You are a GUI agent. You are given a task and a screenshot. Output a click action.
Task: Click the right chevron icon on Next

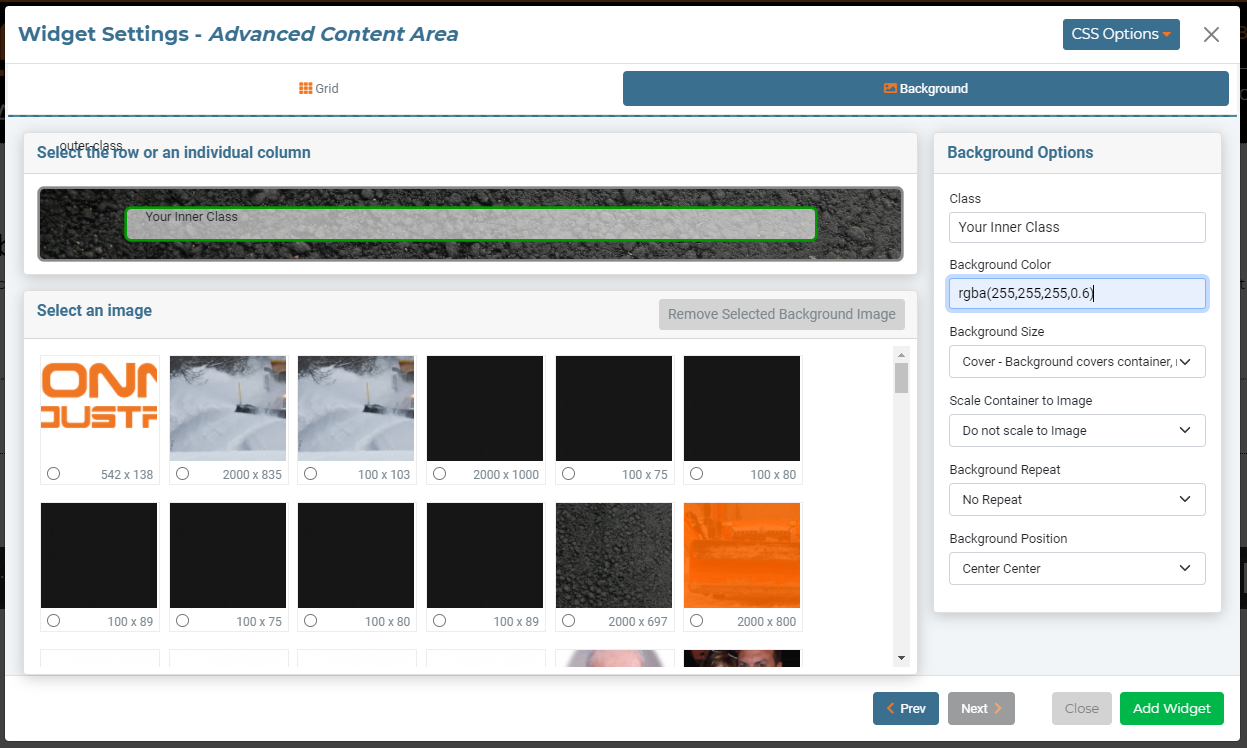[998, 708]
